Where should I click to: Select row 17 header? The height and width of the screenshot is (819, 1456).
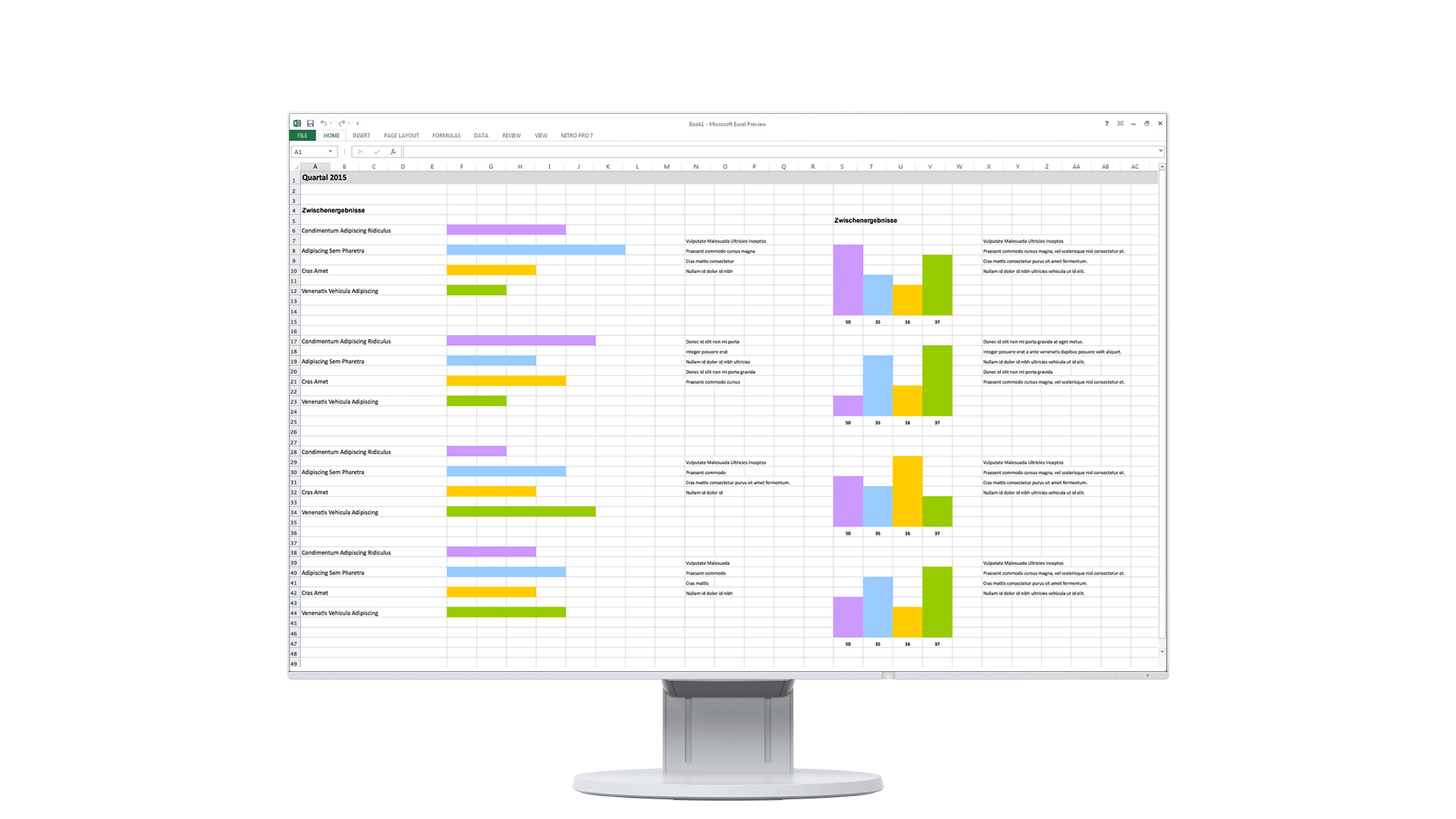294,341
